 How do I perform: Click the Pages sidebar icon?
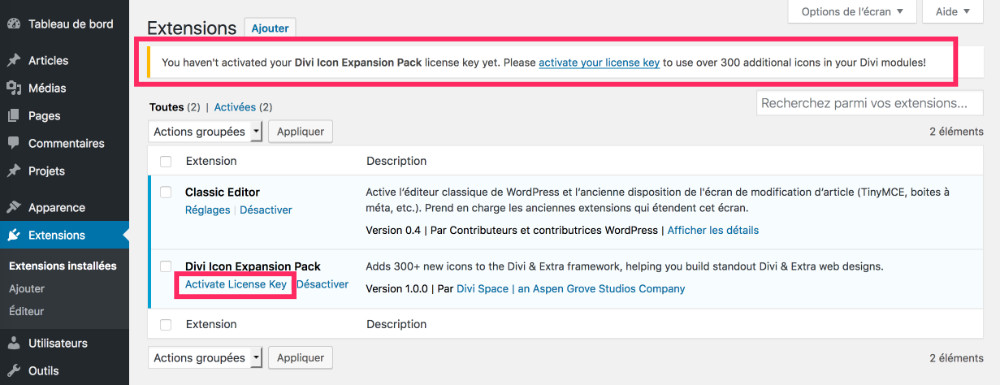click(13, 116)
